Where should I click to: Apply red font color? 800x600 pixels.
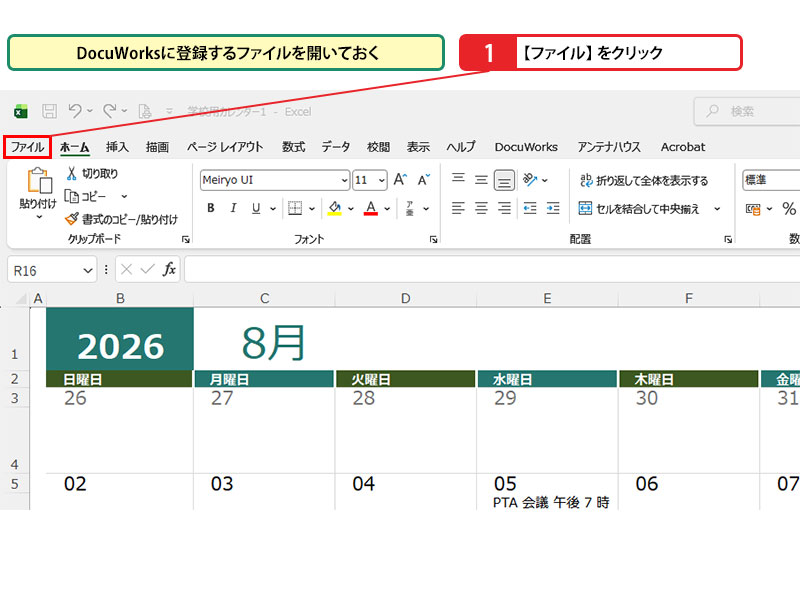(x=371, y=208)
